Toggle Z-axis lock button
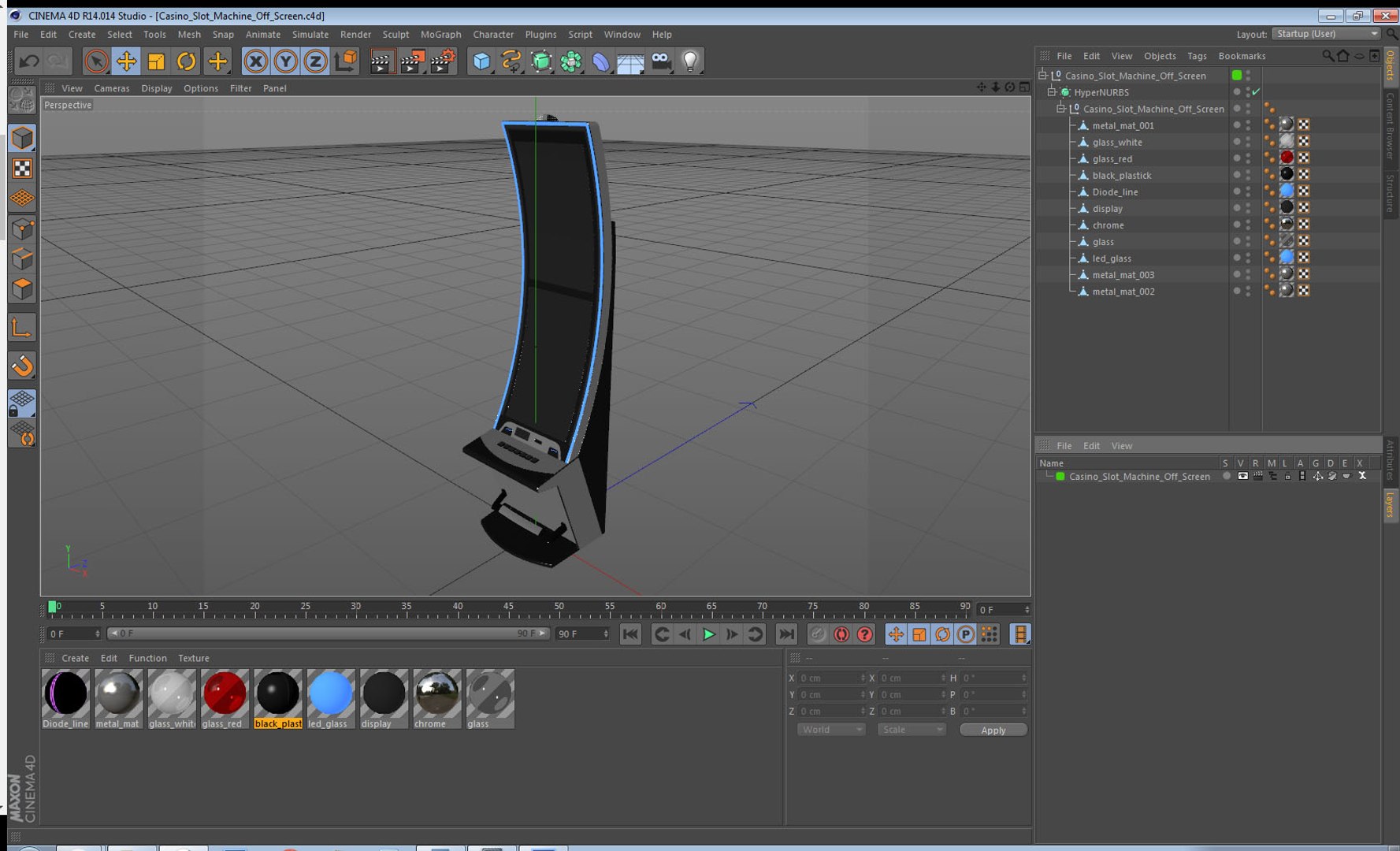1400x851 pixels. 315,61
